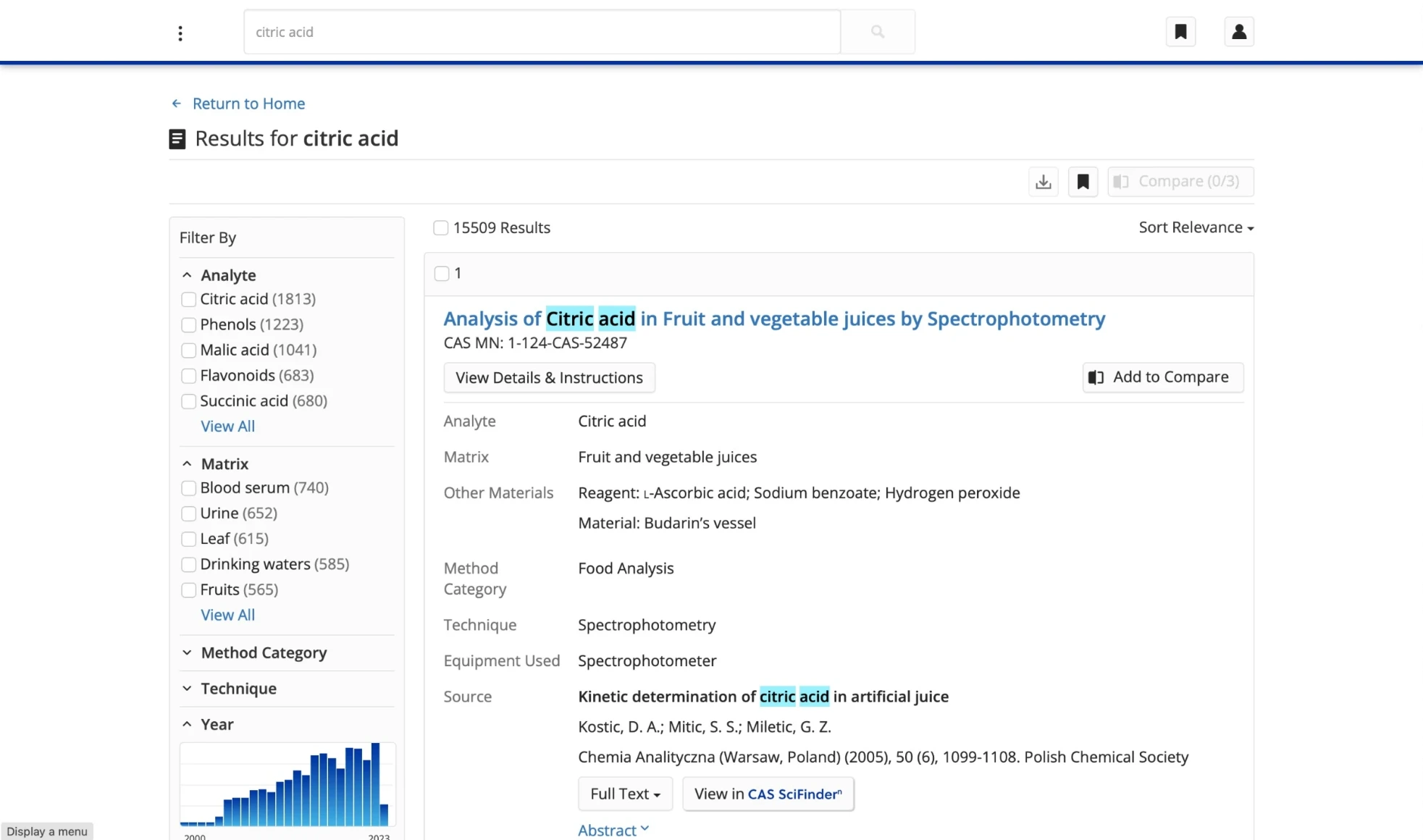Open the Full Text dropdown
The height and width of the screenshot is (840, 1423).
click(x=625, y=794)
